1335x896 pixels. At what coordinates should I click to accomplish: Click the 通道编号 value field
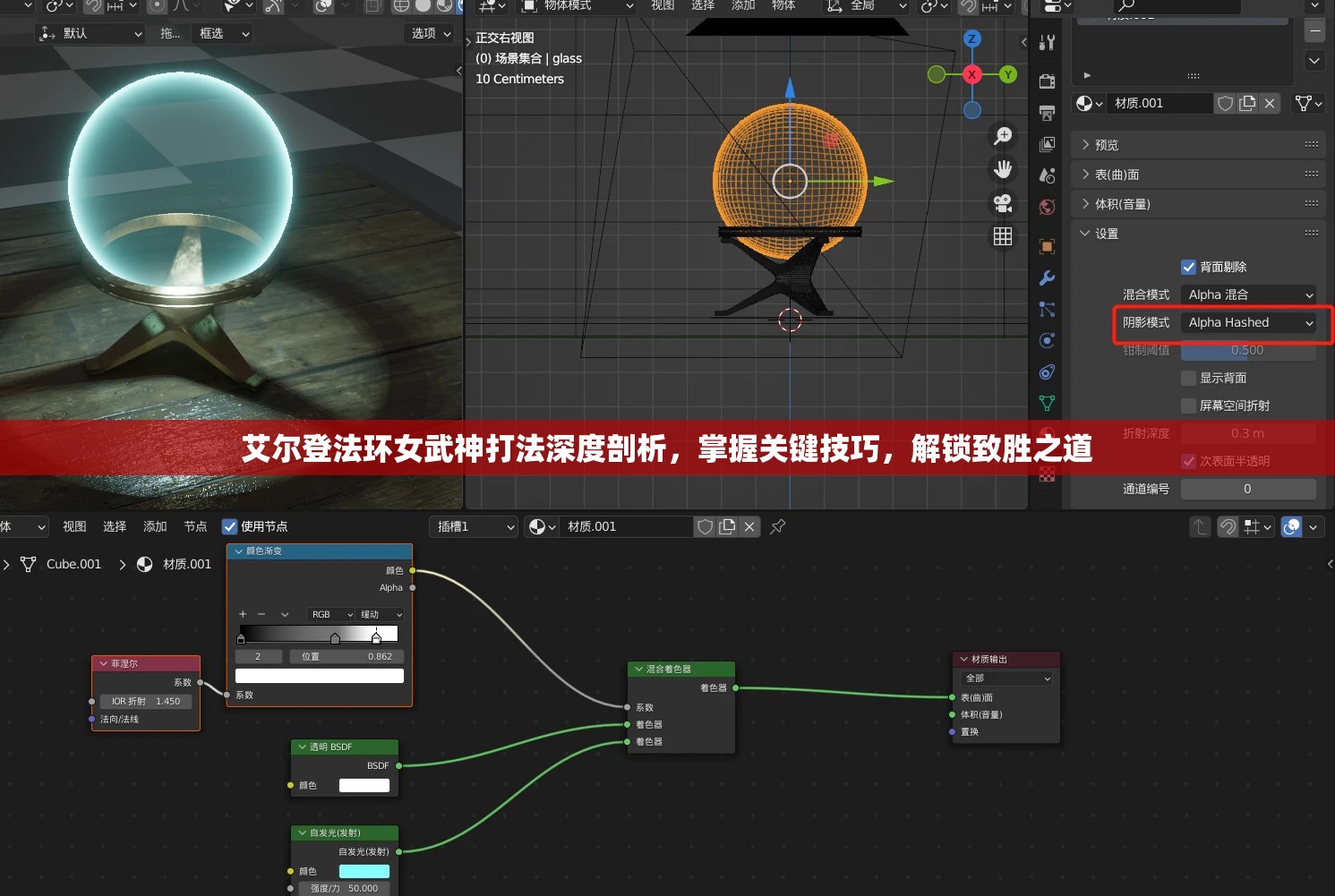1247,489
